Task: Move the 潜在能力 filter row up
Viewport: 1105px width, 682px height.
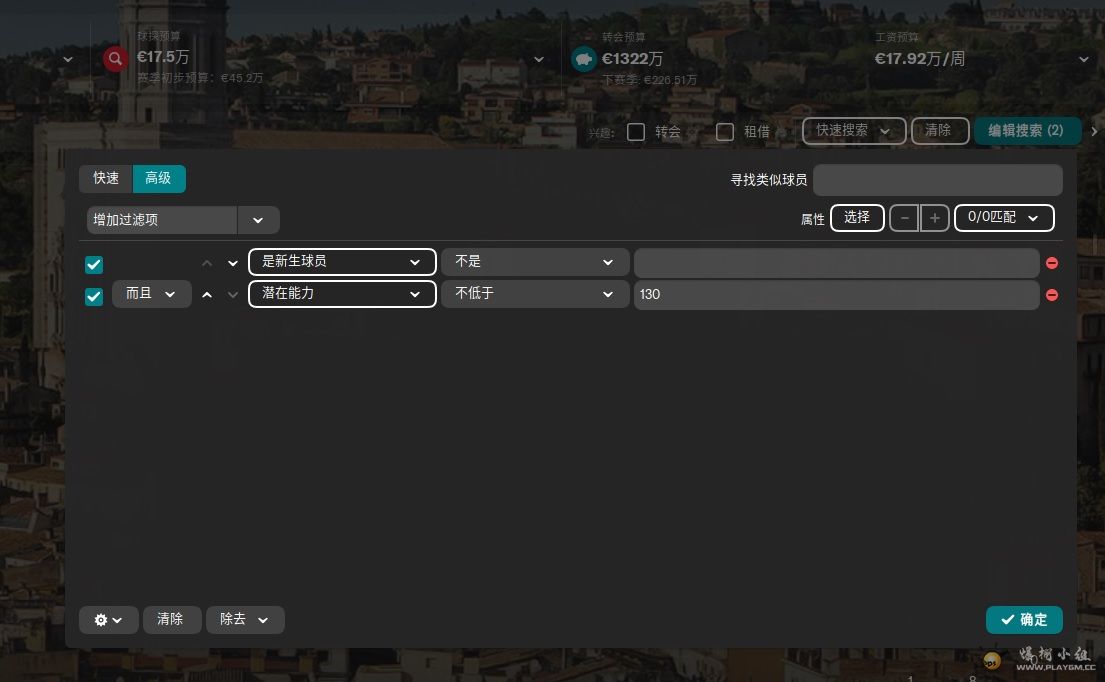Action: click(207, 295)
